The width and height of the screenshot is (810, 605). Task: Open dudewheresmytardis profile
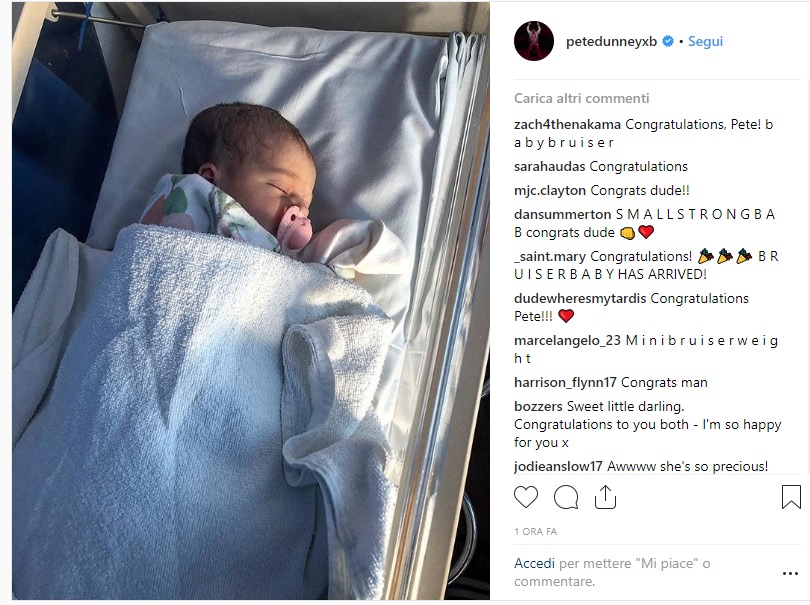coord(580,299)
